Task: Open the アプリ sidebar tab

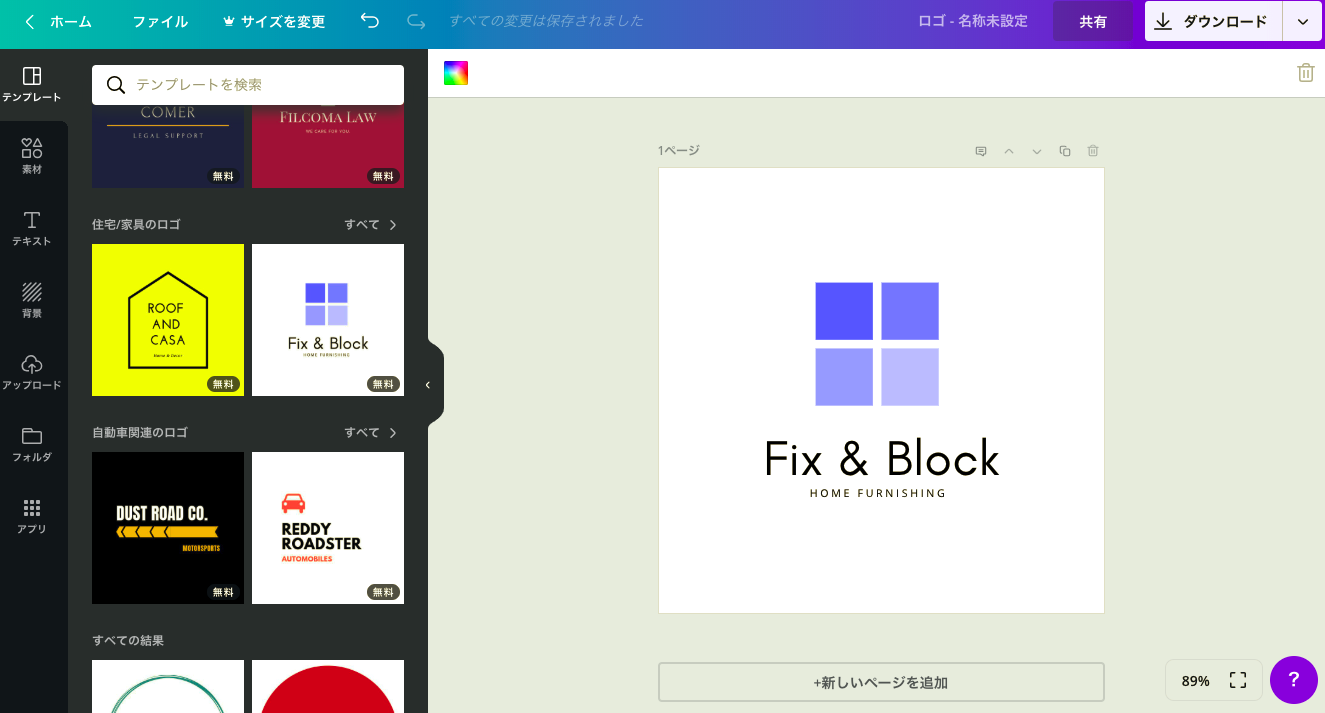Action: coord(32,517)
